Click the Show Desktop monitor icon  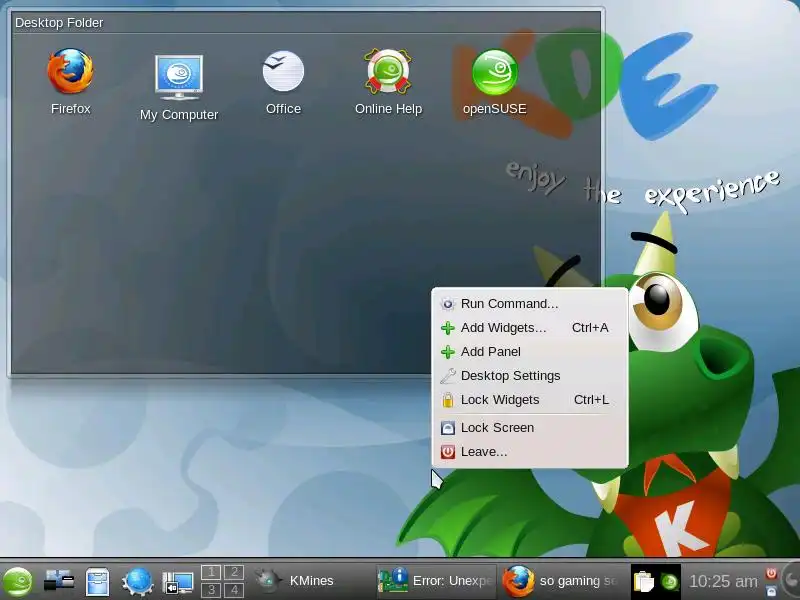click(x=177, y=582)
